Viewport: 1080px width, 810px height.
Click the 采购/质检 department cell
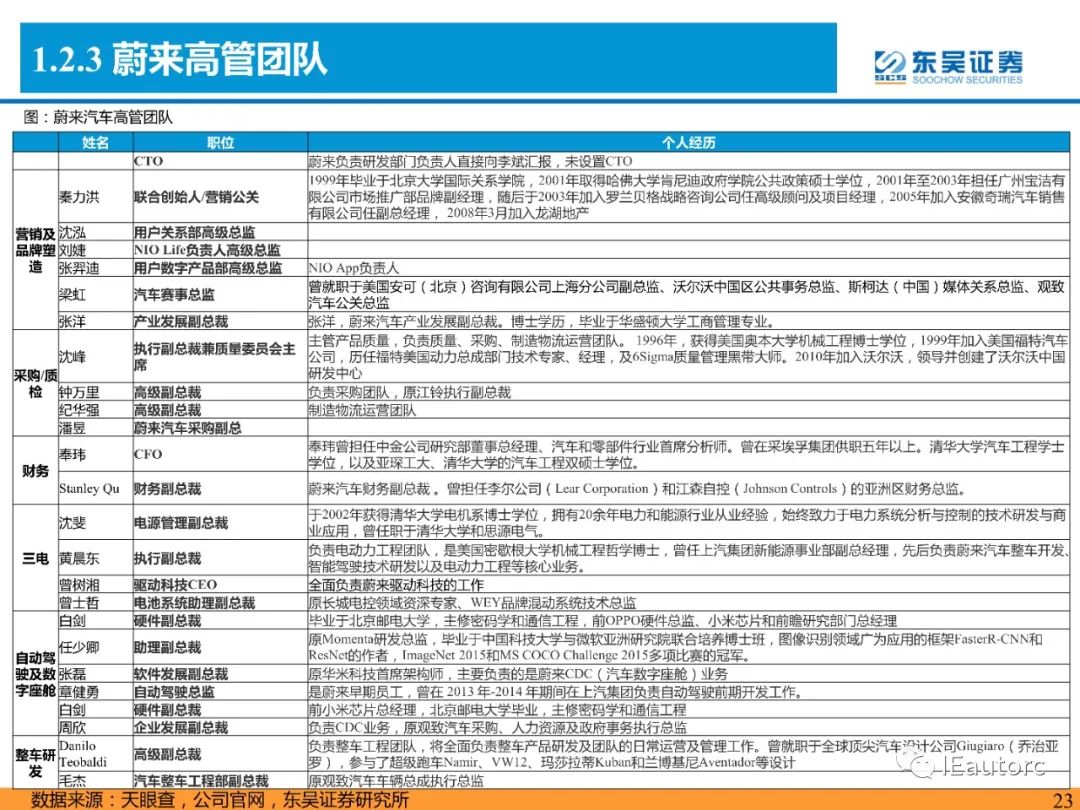(x=36, y=383)
